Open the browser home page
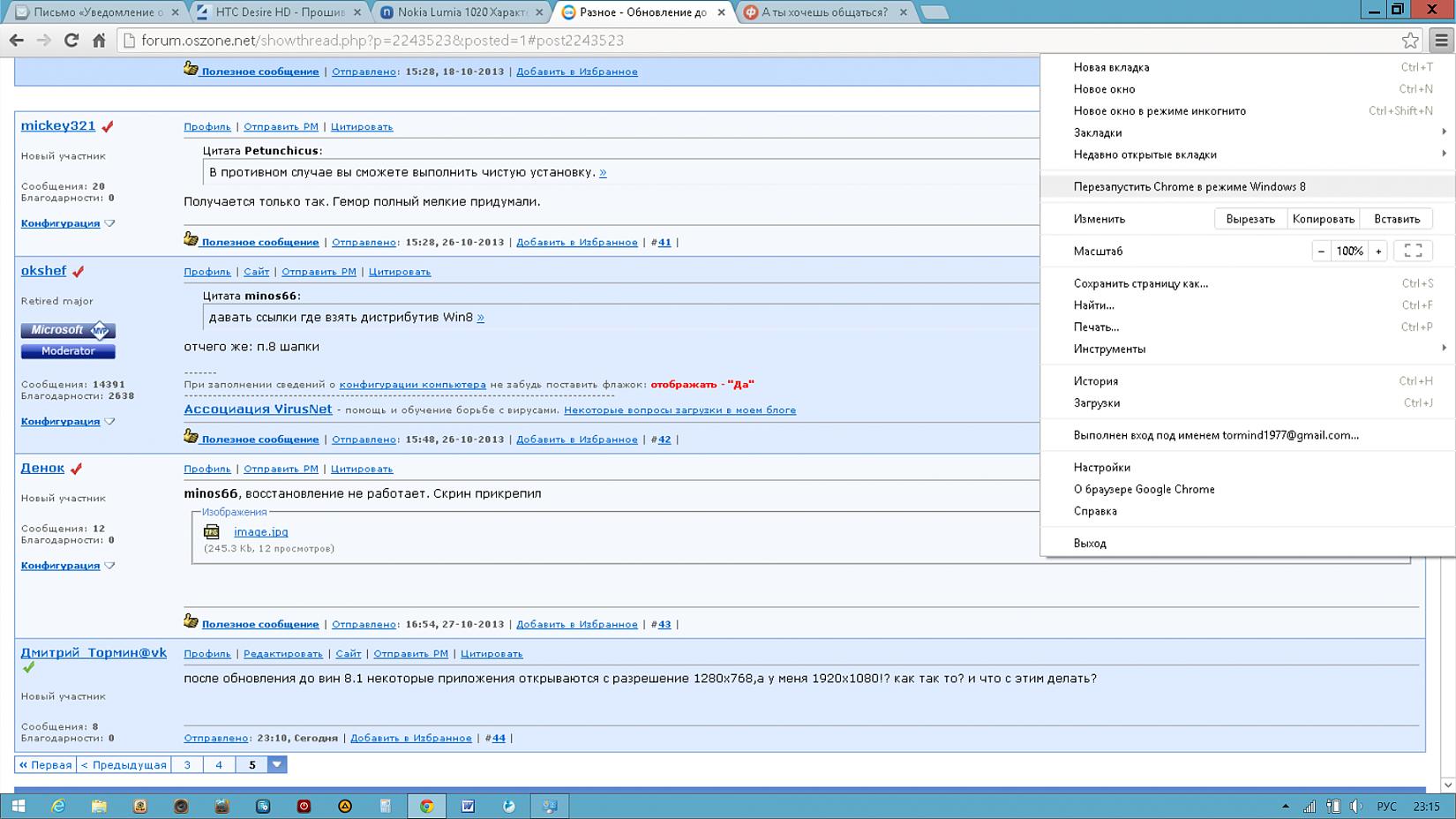 point(99,41)
